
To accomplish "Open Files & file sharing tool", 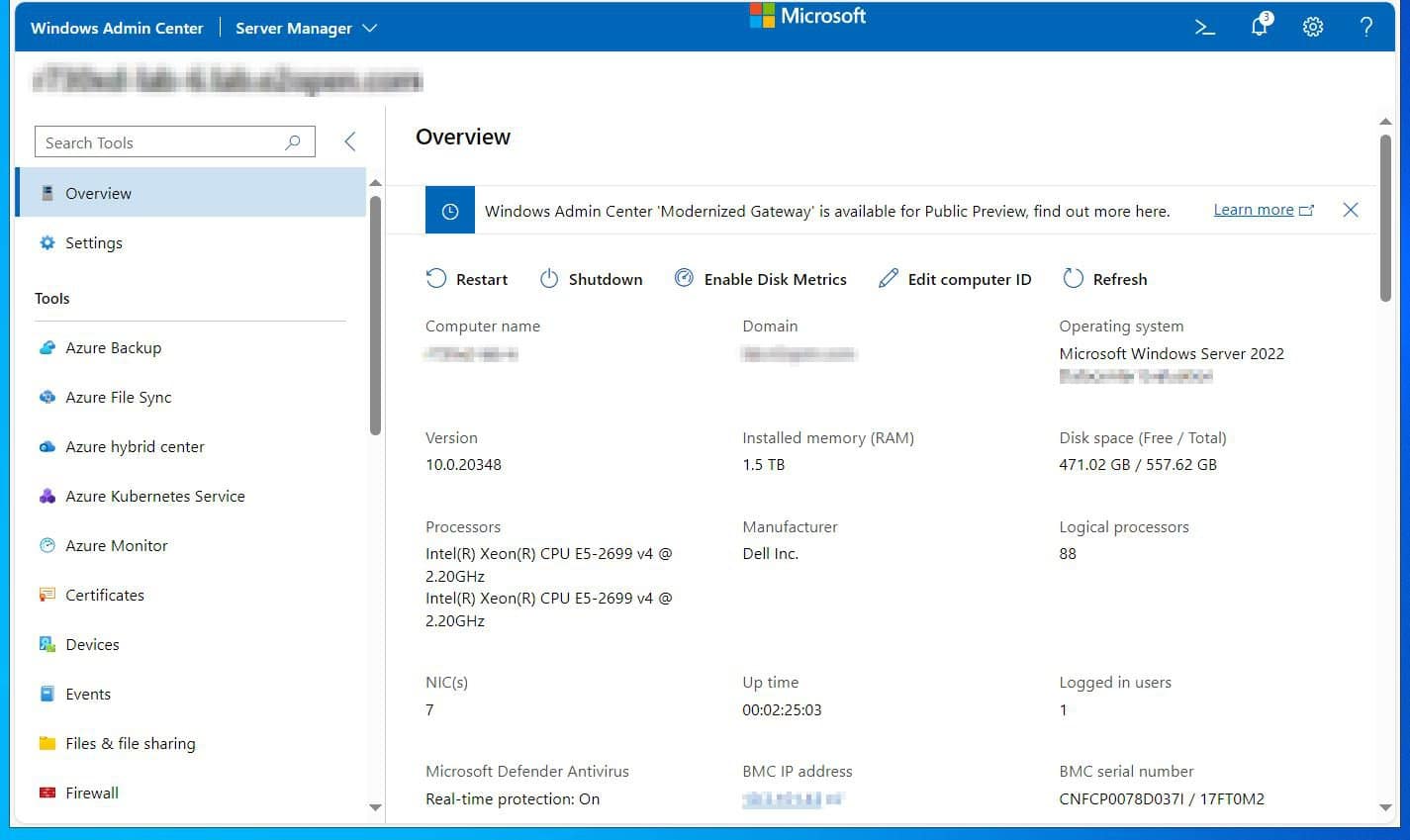I will coord(128,743).
